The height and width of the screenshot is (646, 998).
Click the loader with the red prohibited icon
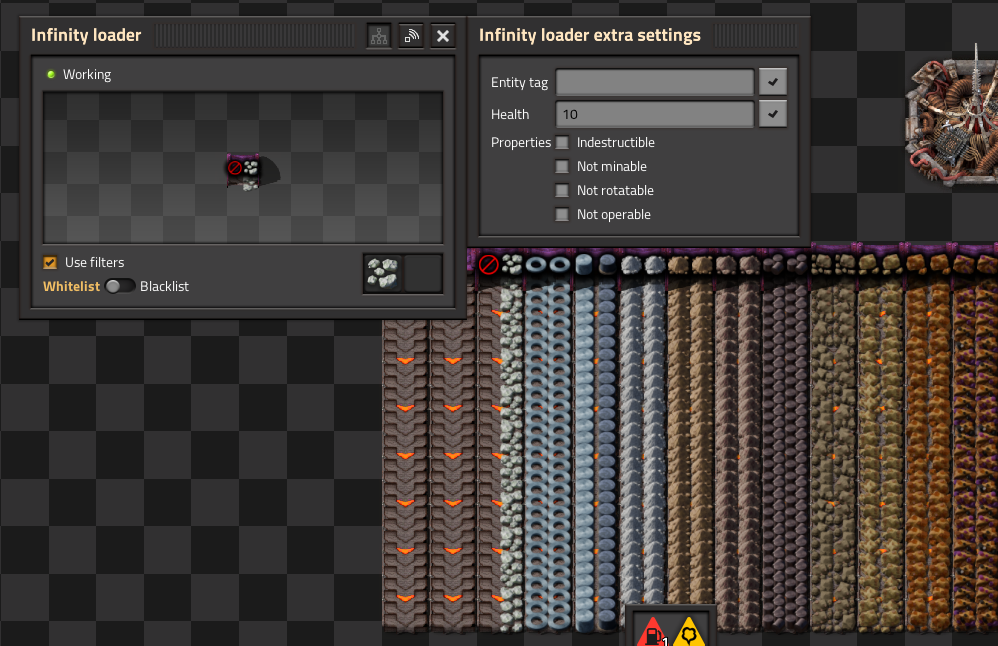tap(490, 265)
